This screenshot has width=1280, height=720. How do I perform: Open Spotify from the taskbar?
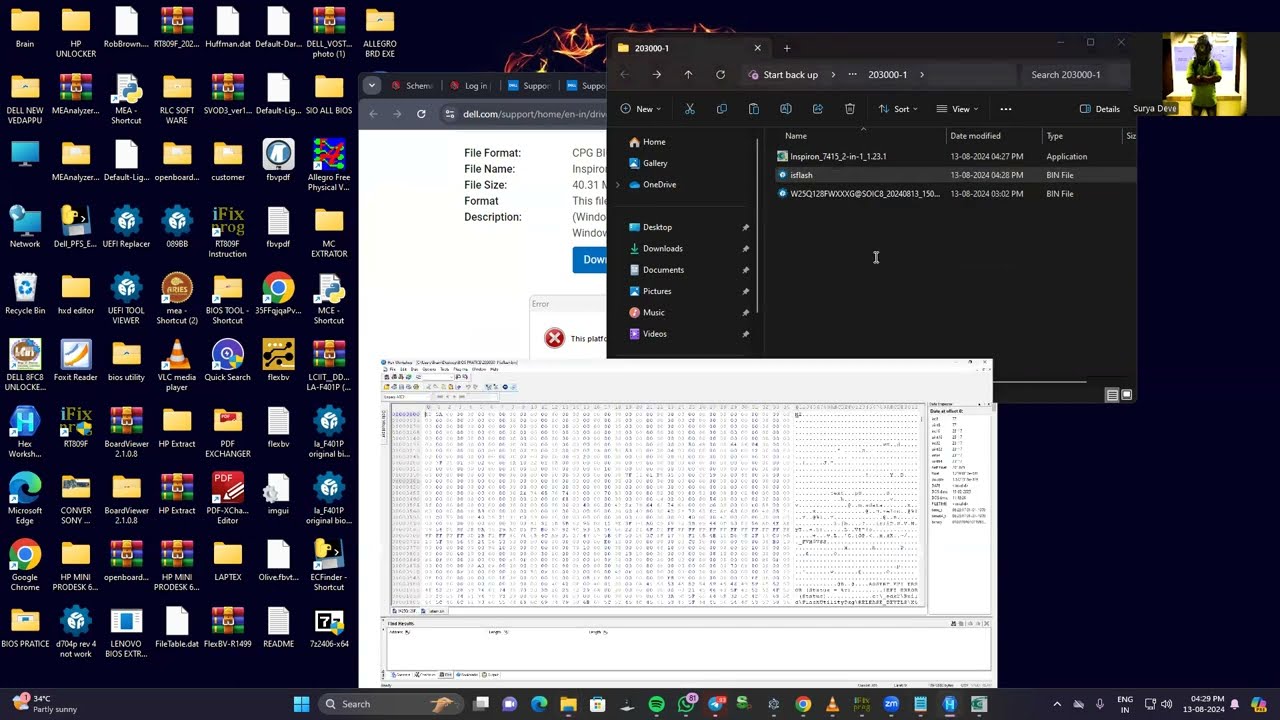[656, 704]
